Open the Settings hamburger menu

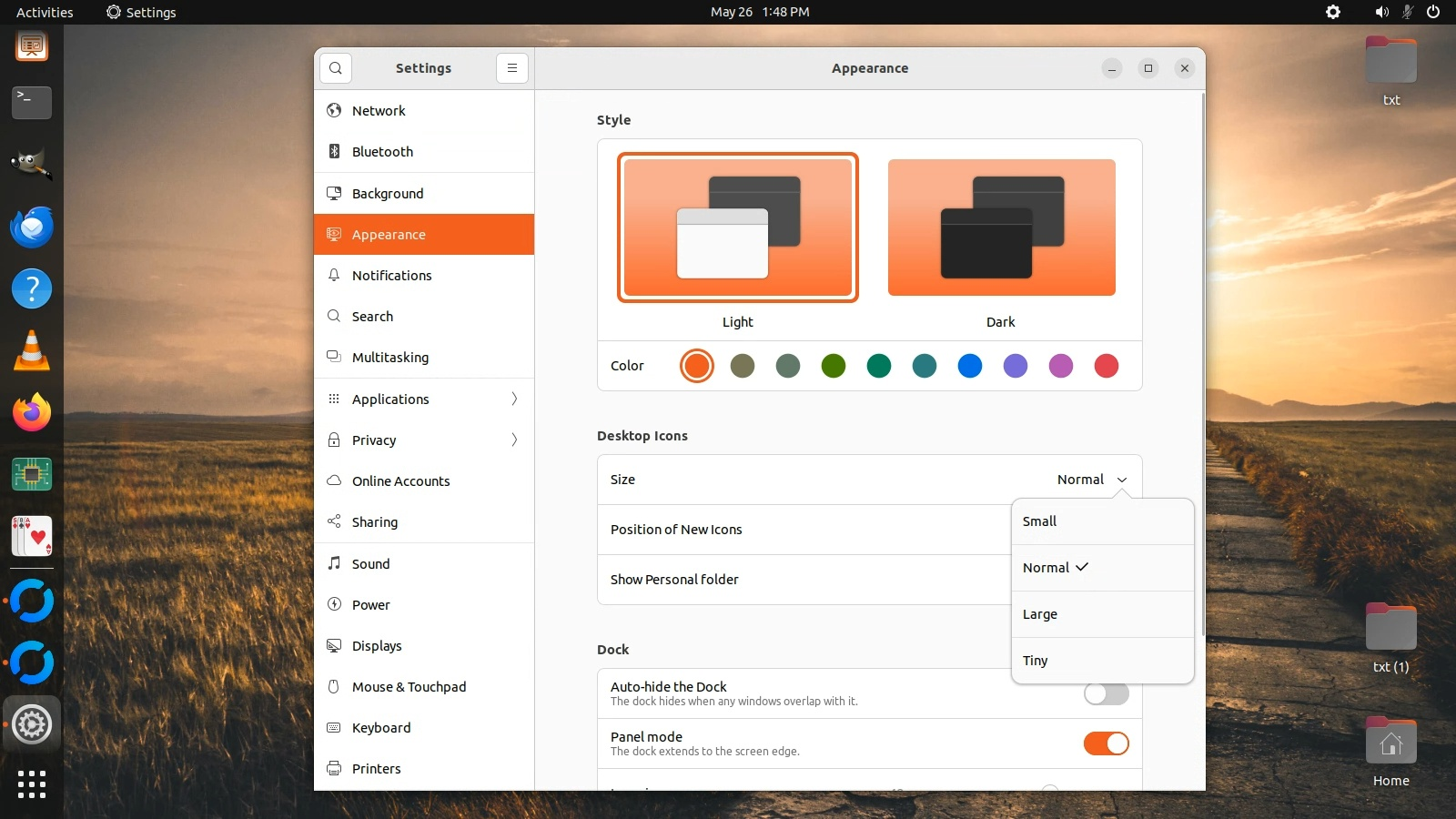point(512,68)
